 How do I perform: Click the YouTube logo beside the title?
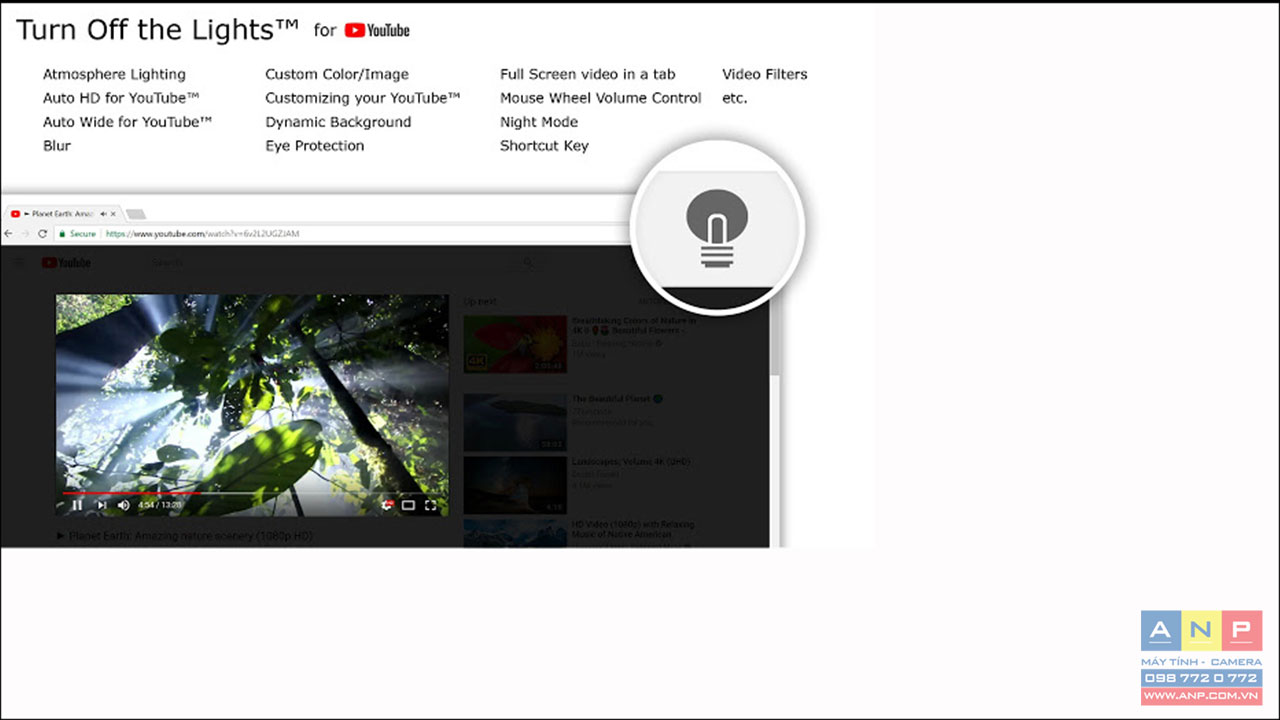(x=377, y=30)
